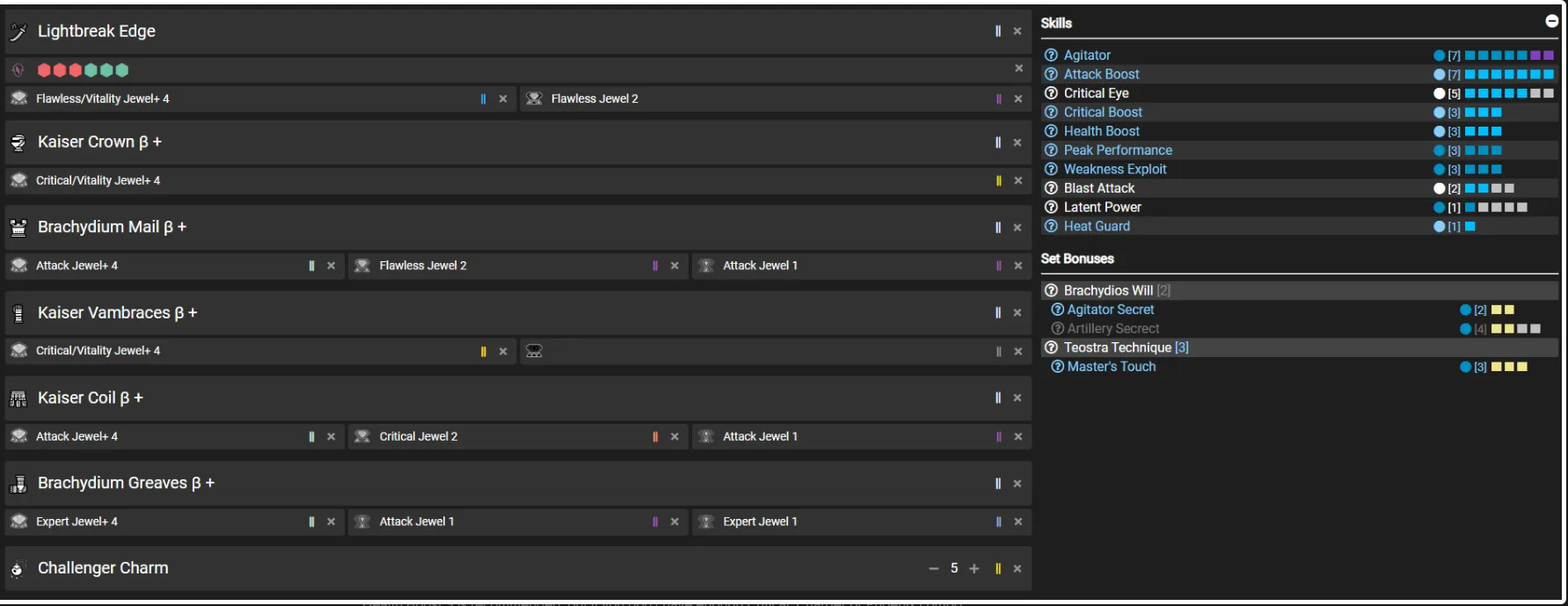Clear the weapon augment row
1568x606 pixels.
pyautogui.click(x=1018, y=68)
